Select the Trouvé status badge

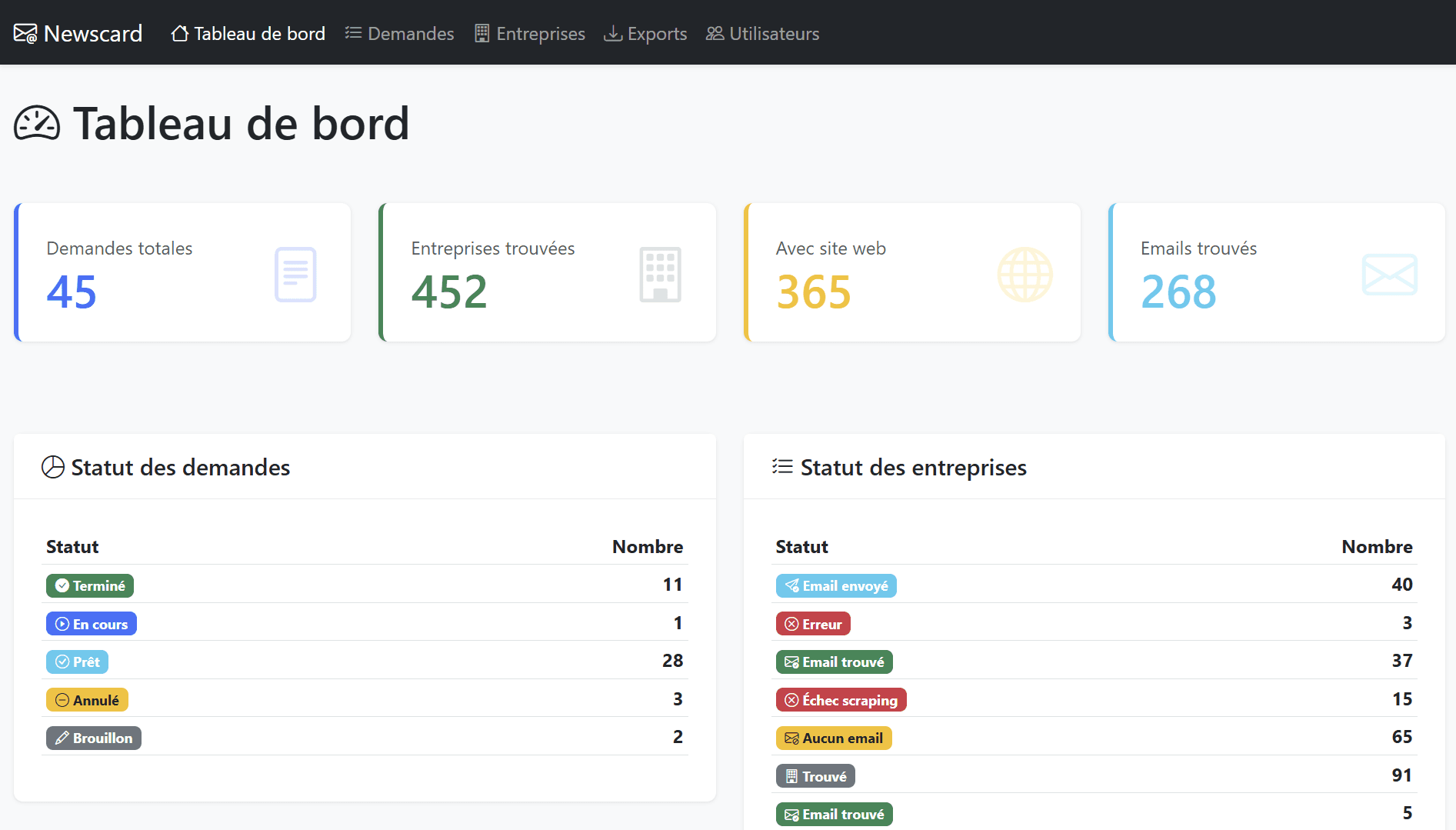coord(815,776)
